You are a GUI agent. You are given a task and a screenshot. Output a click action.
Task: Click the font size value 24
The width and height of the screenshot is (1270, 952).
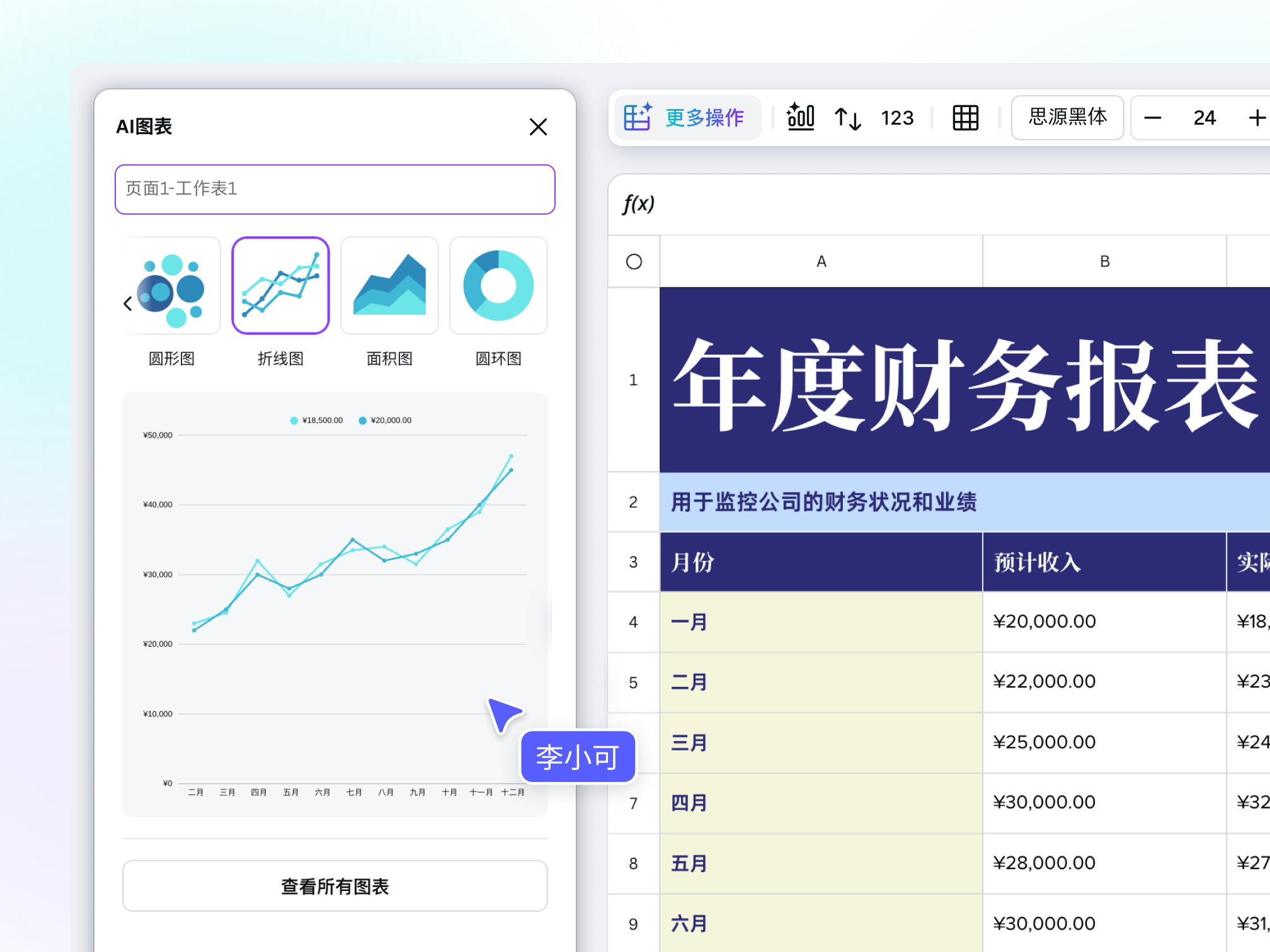click(1204, 118)
